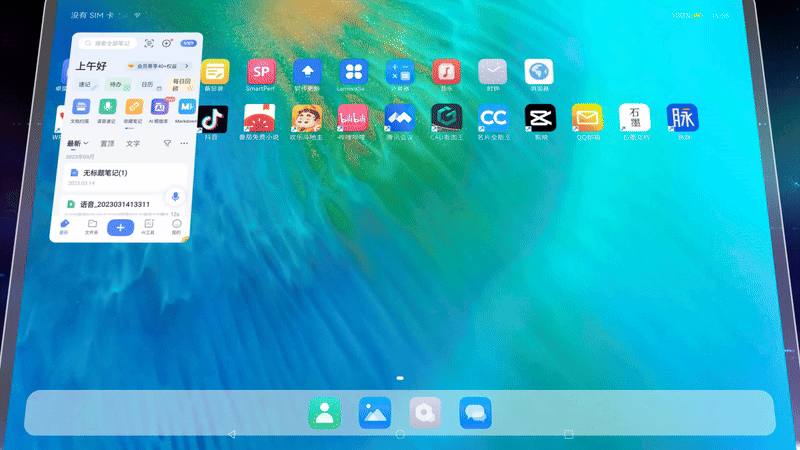Open the VIP badge in the notes app

click(x=188, y=43)
